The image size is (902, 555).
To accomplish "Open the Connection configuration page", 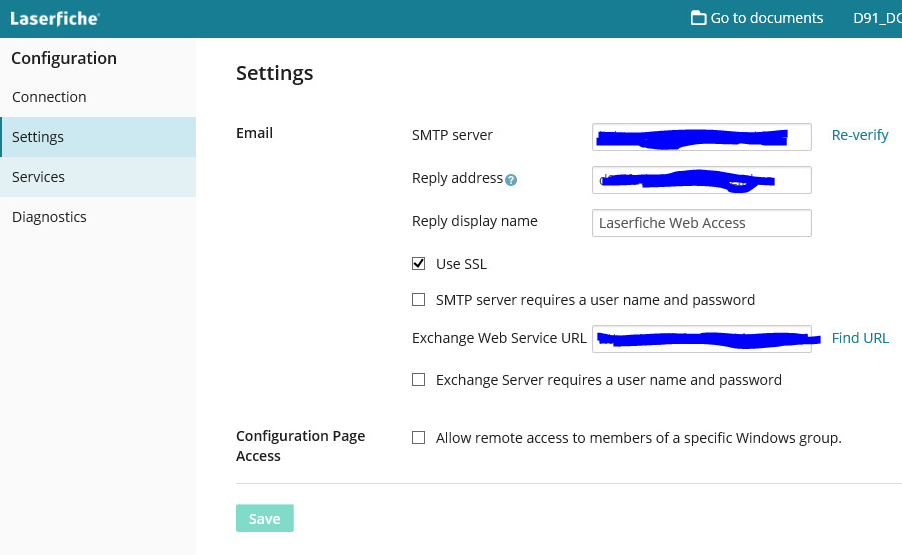I will [x=98, y=97].
